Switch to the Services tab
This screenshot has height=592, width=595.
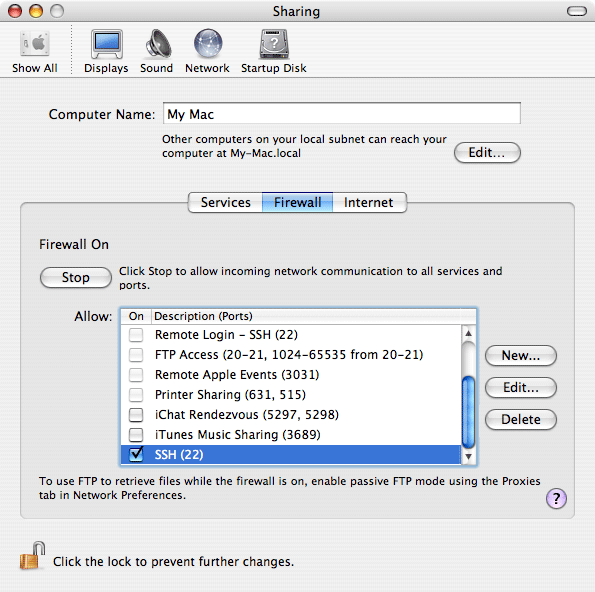[x=225, y=202]
